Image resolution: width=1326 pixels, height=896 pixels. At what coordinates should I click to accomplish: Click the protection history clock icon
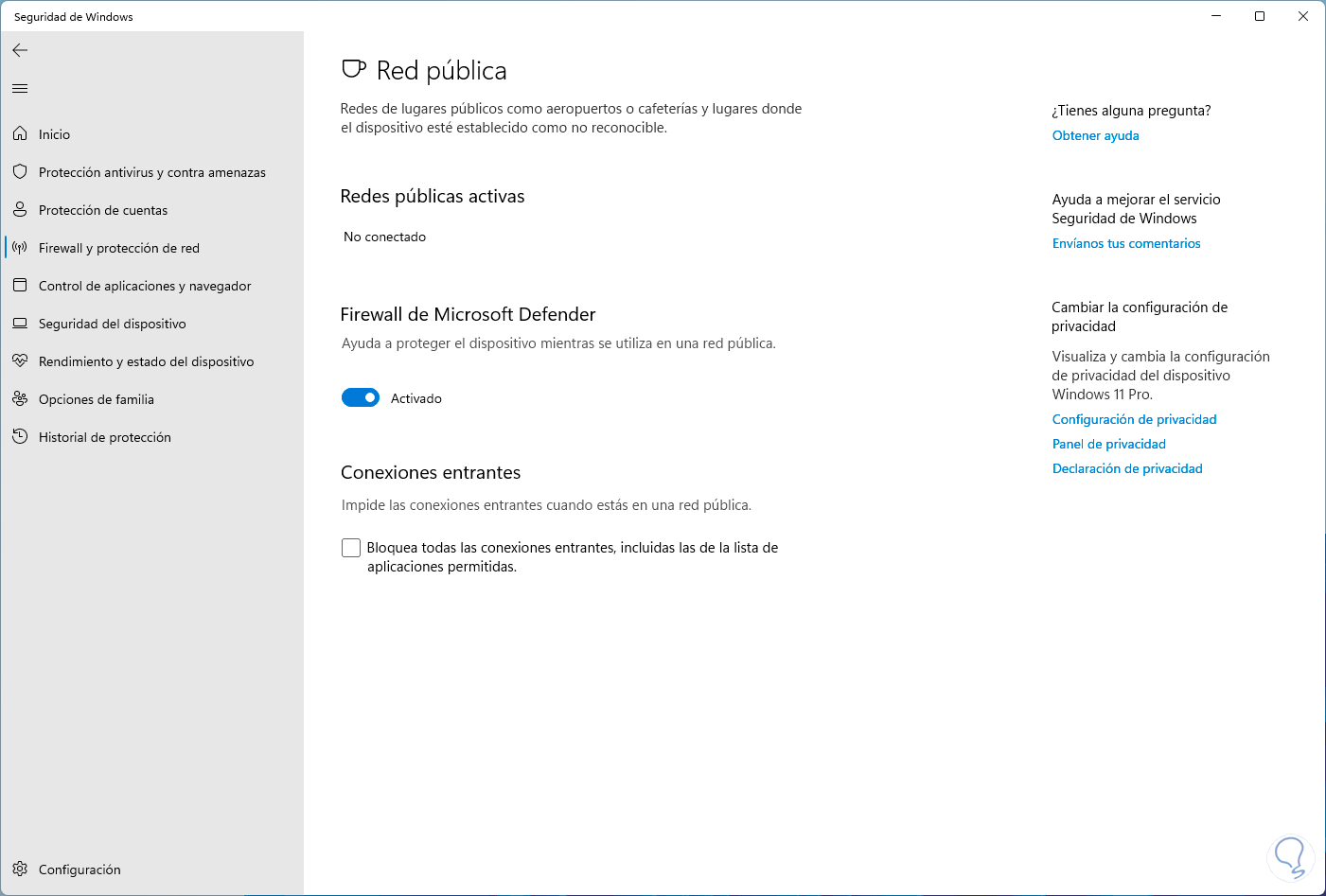click(x=20, y=437)
